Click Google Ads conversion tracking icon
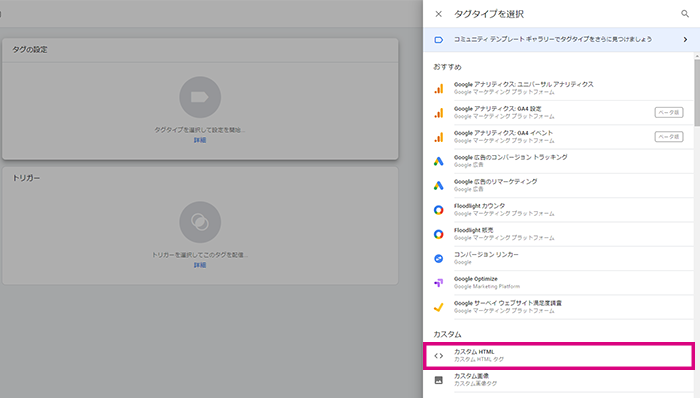700x398 pixels. 438,161
